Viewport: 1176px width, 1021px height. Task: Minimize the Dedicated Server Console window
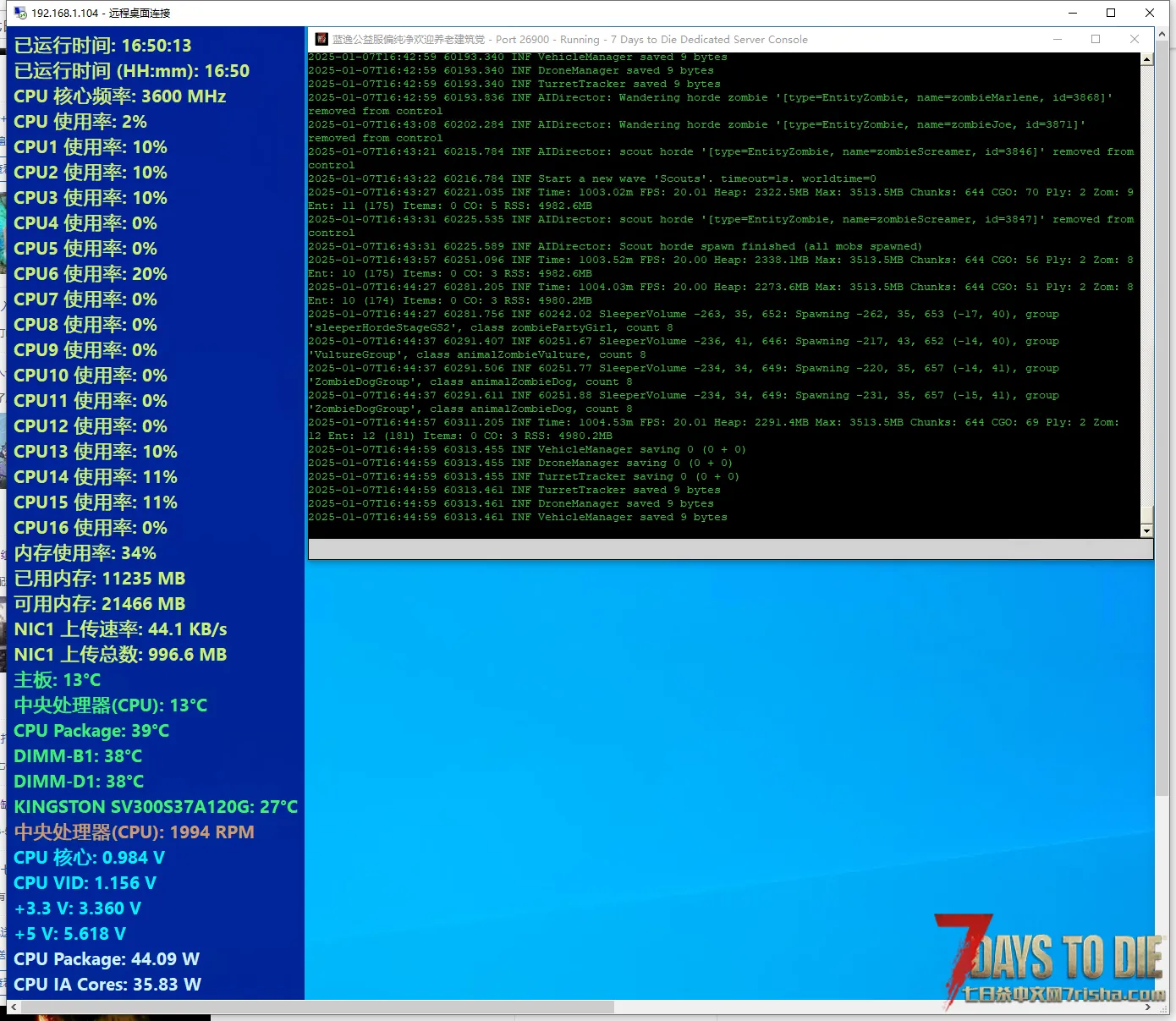coord(1057,39)
